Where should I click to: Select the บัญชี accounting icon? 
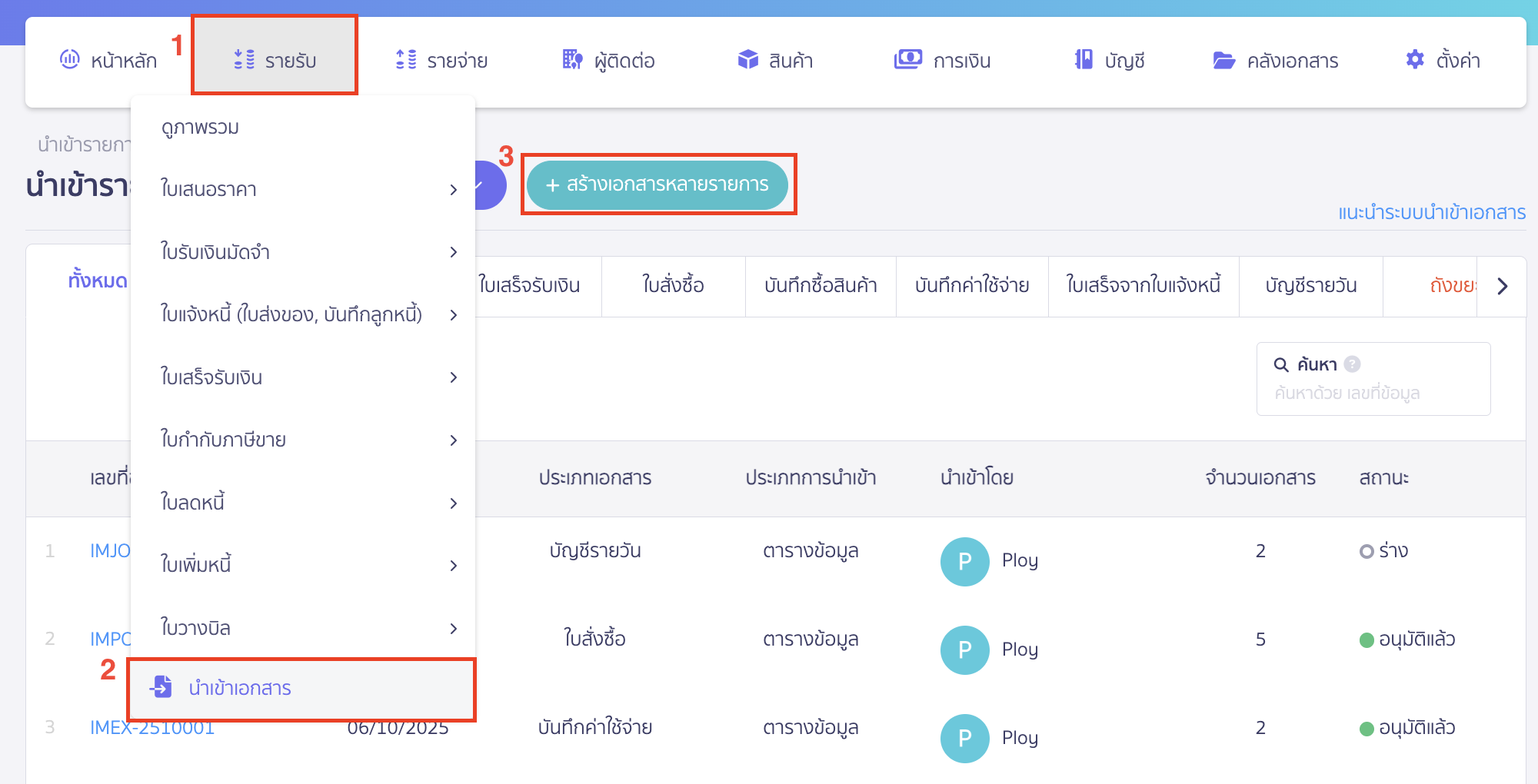(x=1082, y=59)
